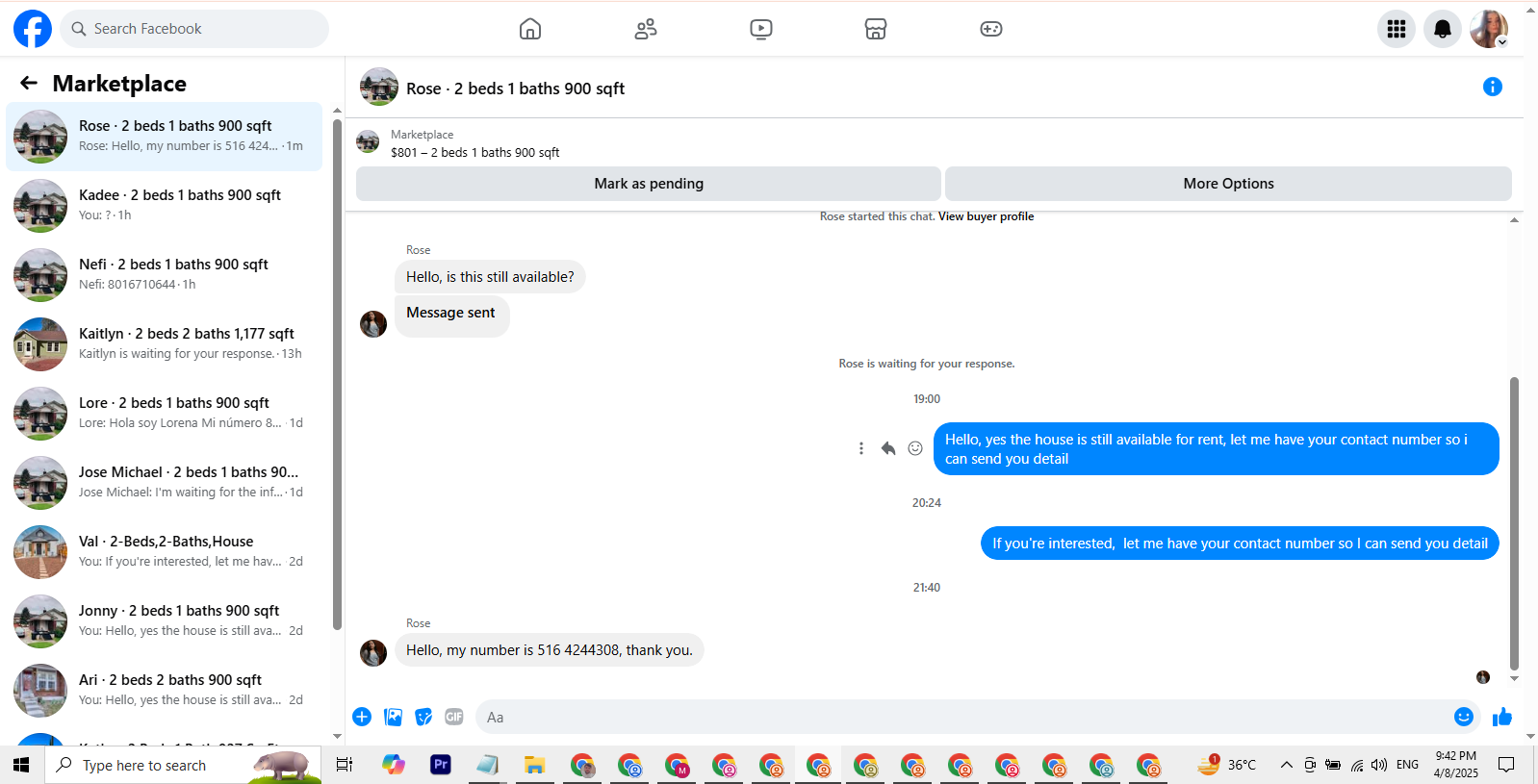Open the Val 2-Beds,2-Baths,House conversation
The image size is (1538, 784).
pos(165,552)
